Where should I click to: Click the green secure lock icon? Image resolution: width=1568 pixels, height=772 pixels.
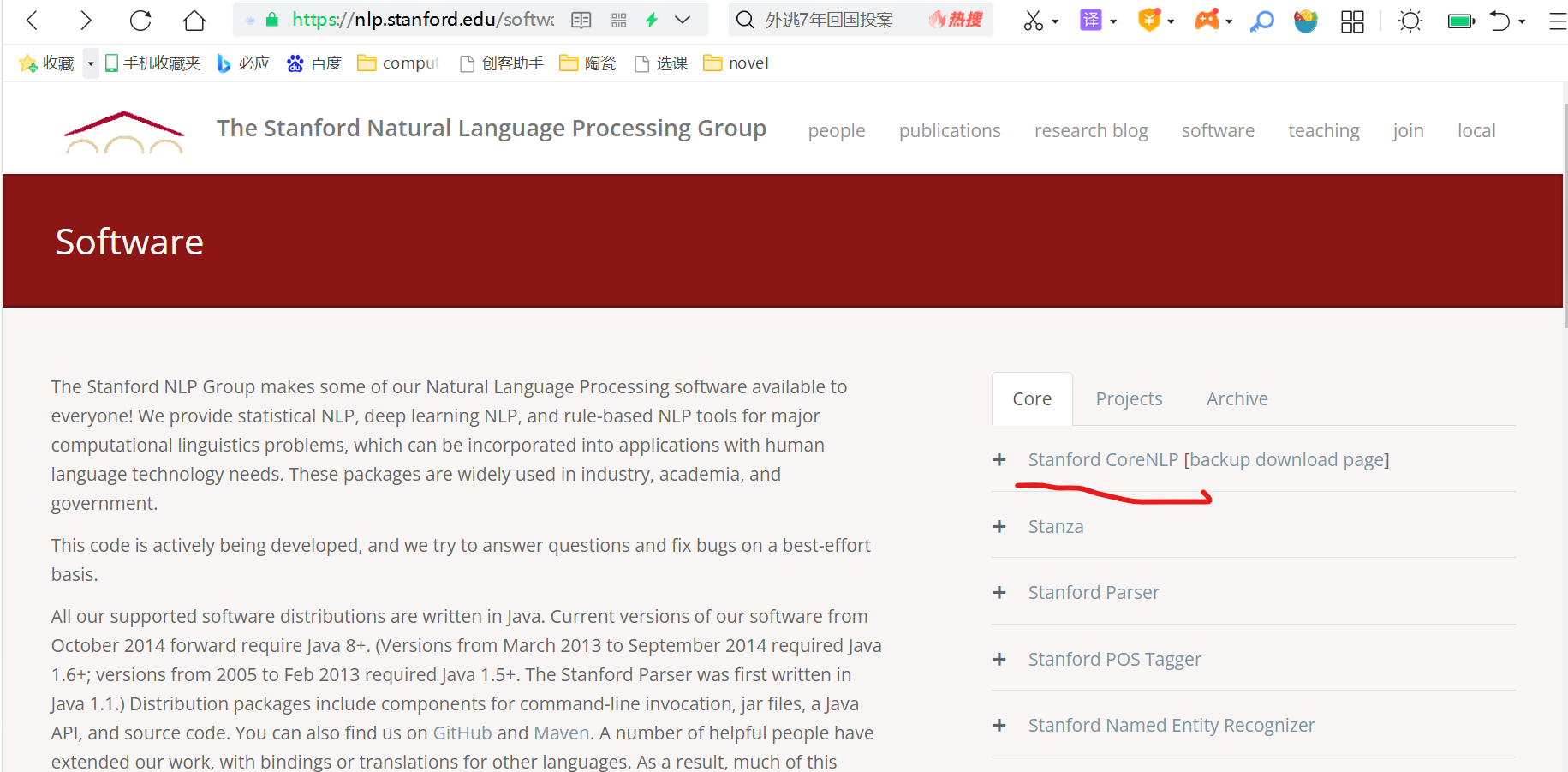point(272,19)
